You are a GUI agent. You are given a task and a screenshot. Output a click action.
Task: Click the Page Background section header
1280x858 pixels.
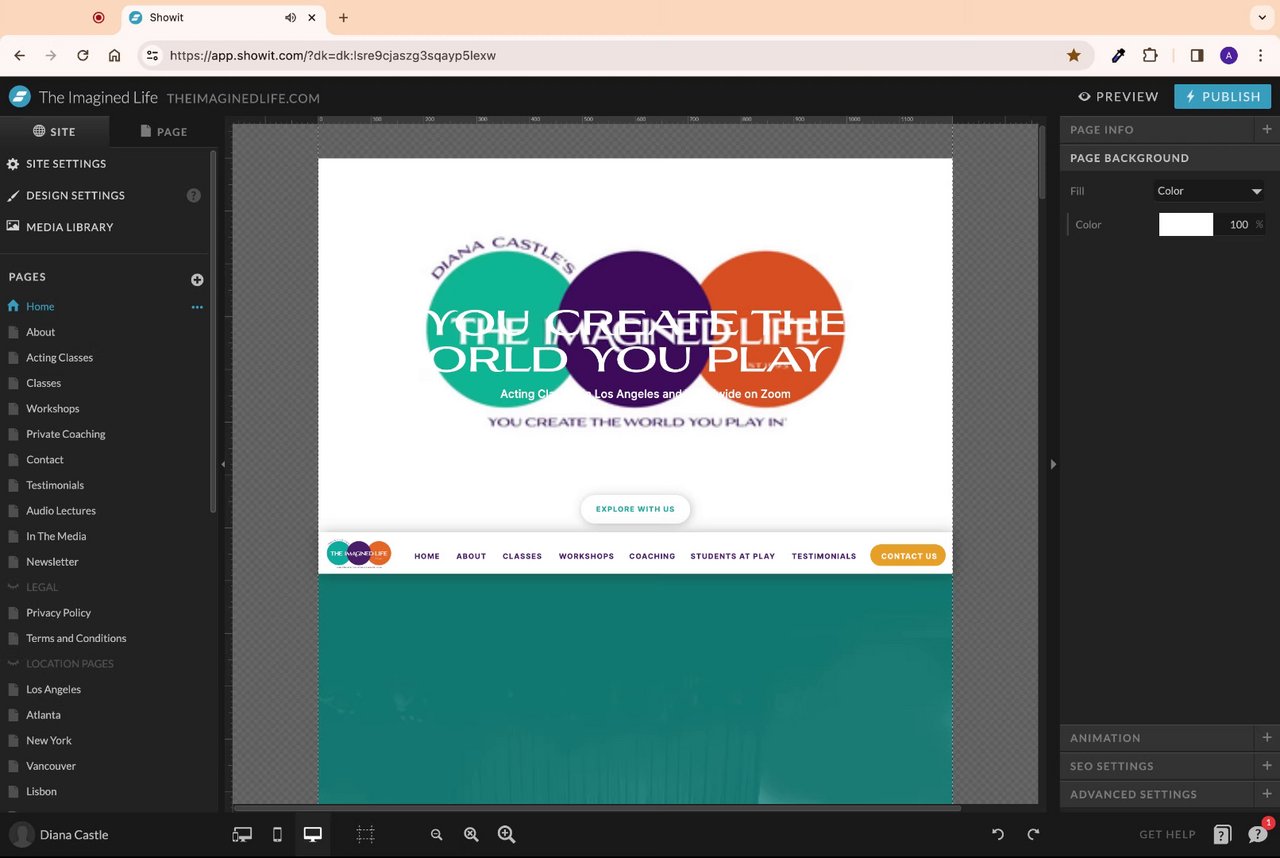click(1170, 158)
